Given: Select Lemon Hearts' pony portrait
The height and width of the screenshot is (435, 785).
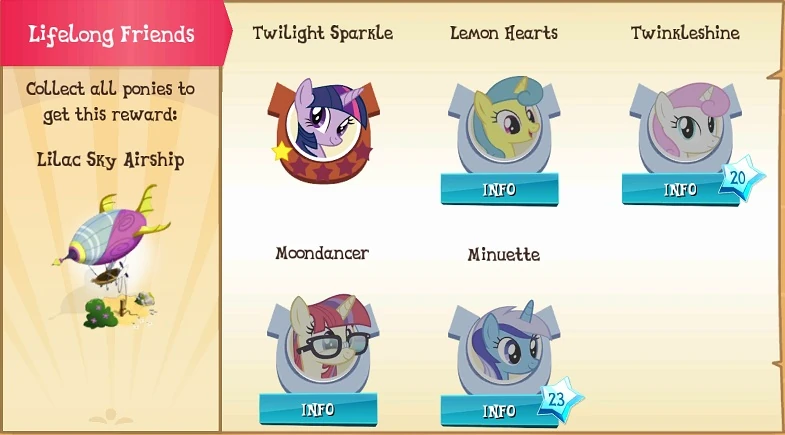Looking at the screenshot, I should [504, 125].
